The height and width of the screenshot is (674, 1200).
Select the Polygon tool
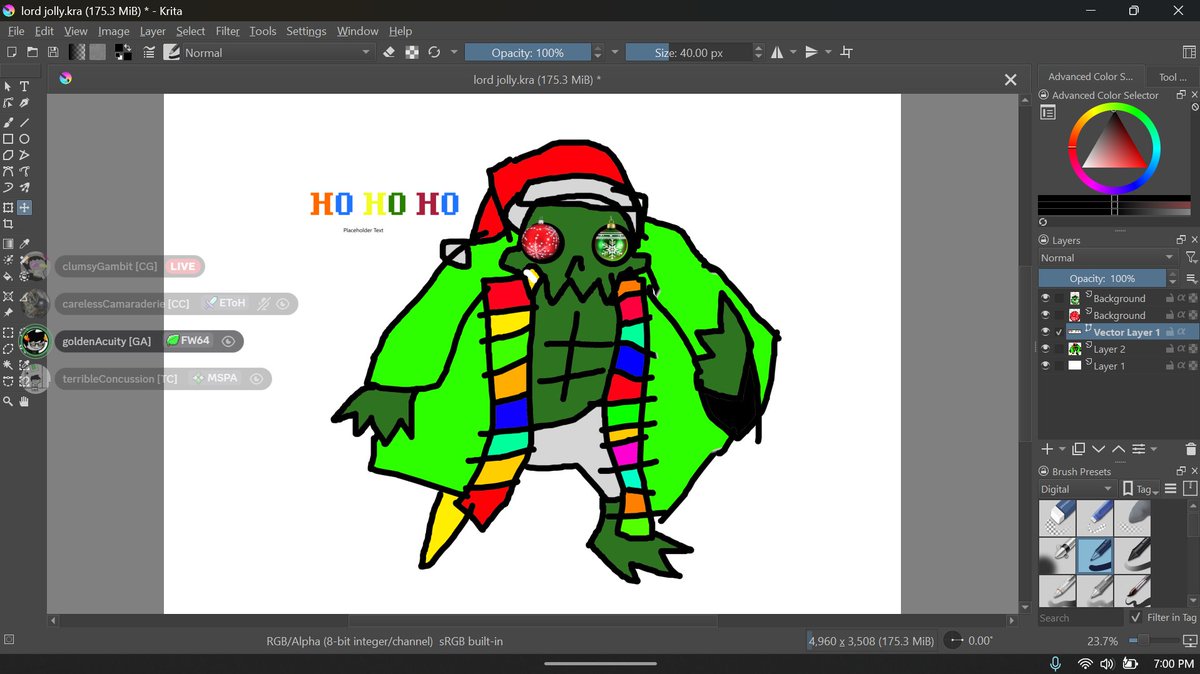tap(8, 155)
